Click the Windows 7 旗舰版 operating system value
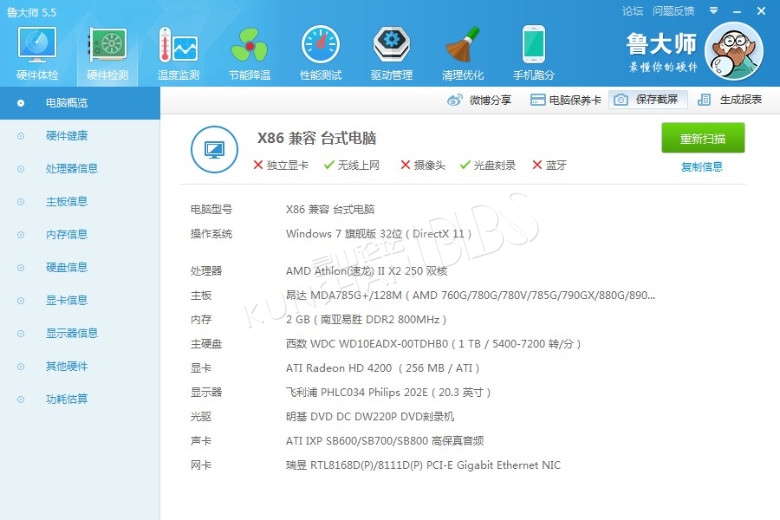The height and width of the screenshot is (520, 780). [379, 234]
